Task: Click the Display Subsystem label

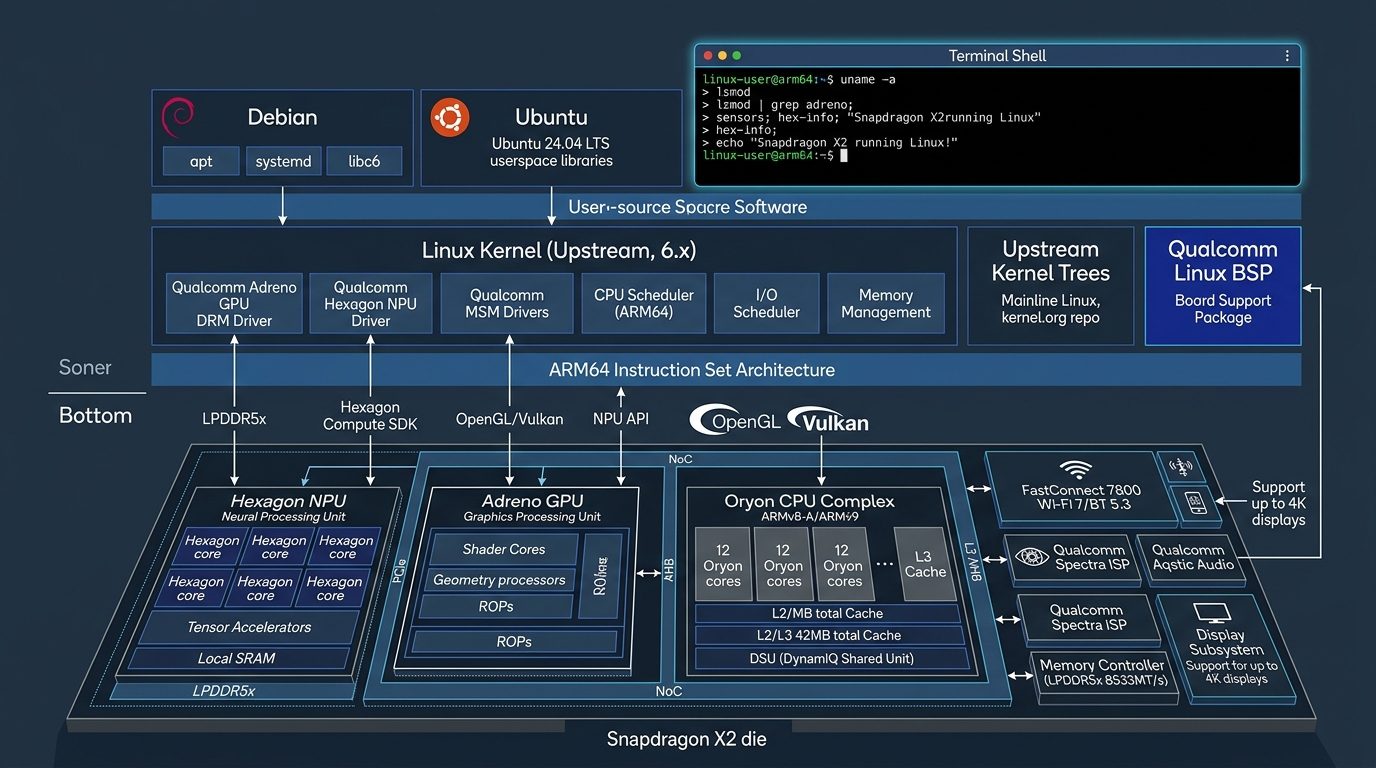Action: click(x=1226, y=642)
